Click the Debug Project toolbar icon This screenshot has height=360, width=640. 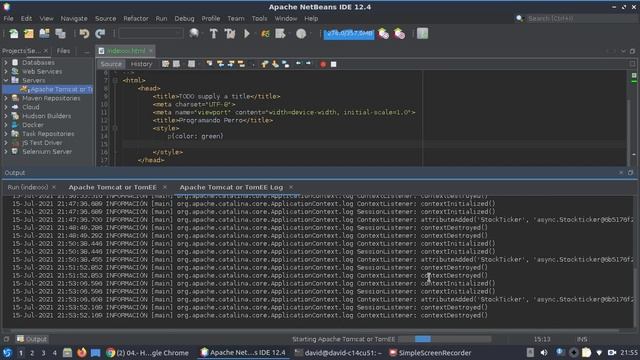tap(265, 34)
